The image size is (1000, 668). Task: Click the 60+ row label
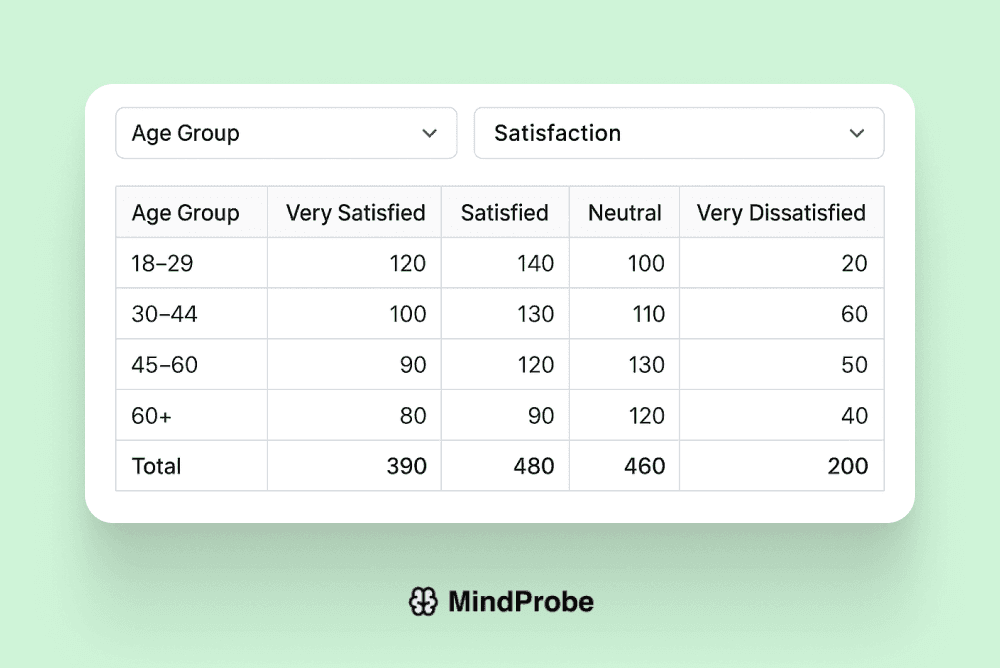[x=149, y=414]
